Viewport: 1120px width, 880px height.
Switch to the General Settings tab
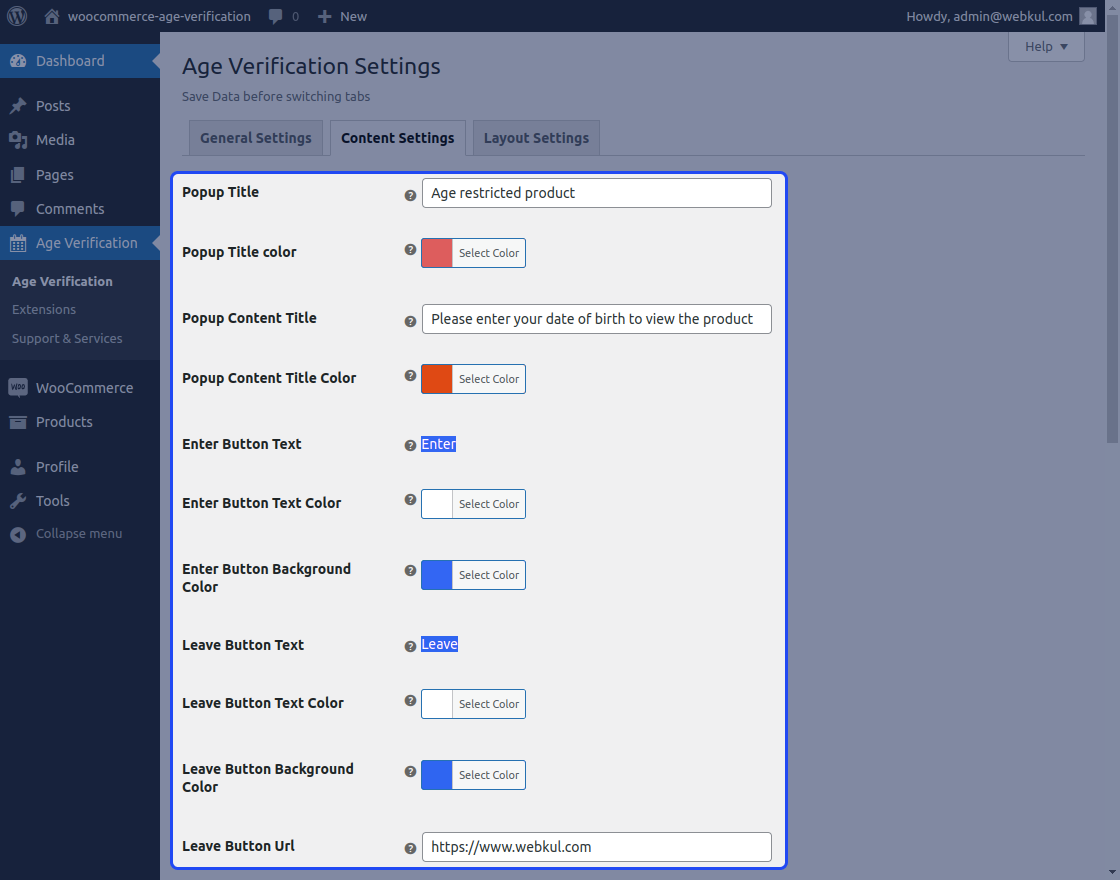pyautogui.click(x=256, y=138)
